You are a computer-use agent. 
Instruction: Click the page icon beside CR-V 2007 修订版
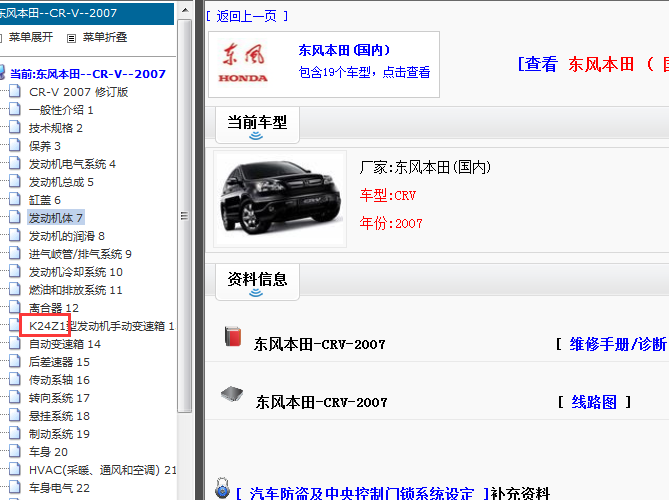click(x=15, y=91)
